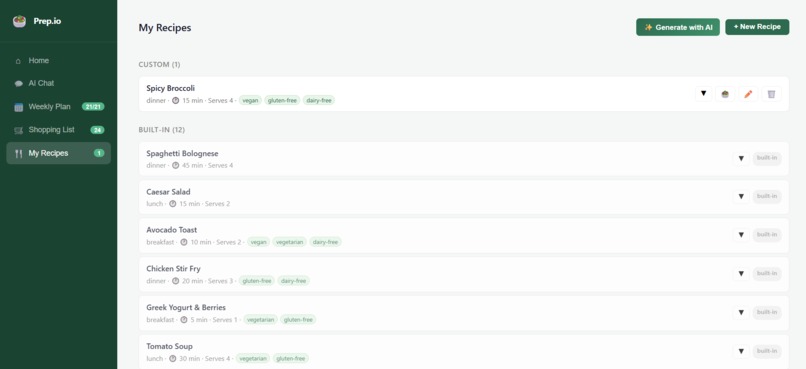Image resolution: width=806 pixels, height=369 pixels.
Task: Click the Greek Yogurt & Berries title
Action: coord(186,307)
